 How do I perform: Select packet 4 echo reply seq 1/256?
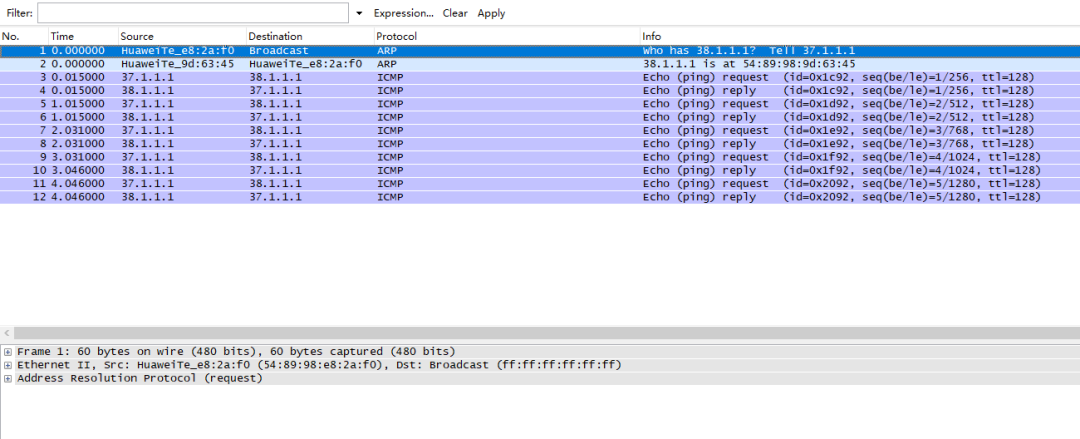540,91
